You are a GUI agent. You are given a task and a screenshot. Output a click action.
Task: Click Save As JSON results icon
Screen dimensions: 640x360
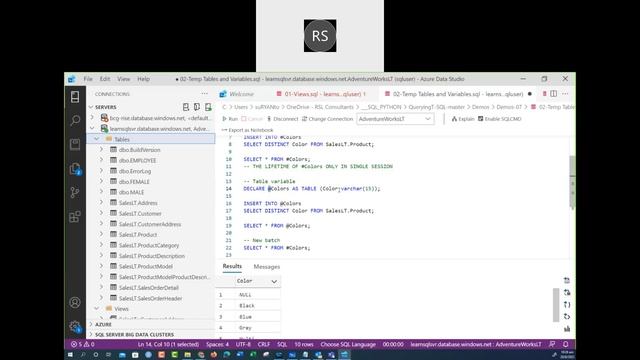[567, 304]
